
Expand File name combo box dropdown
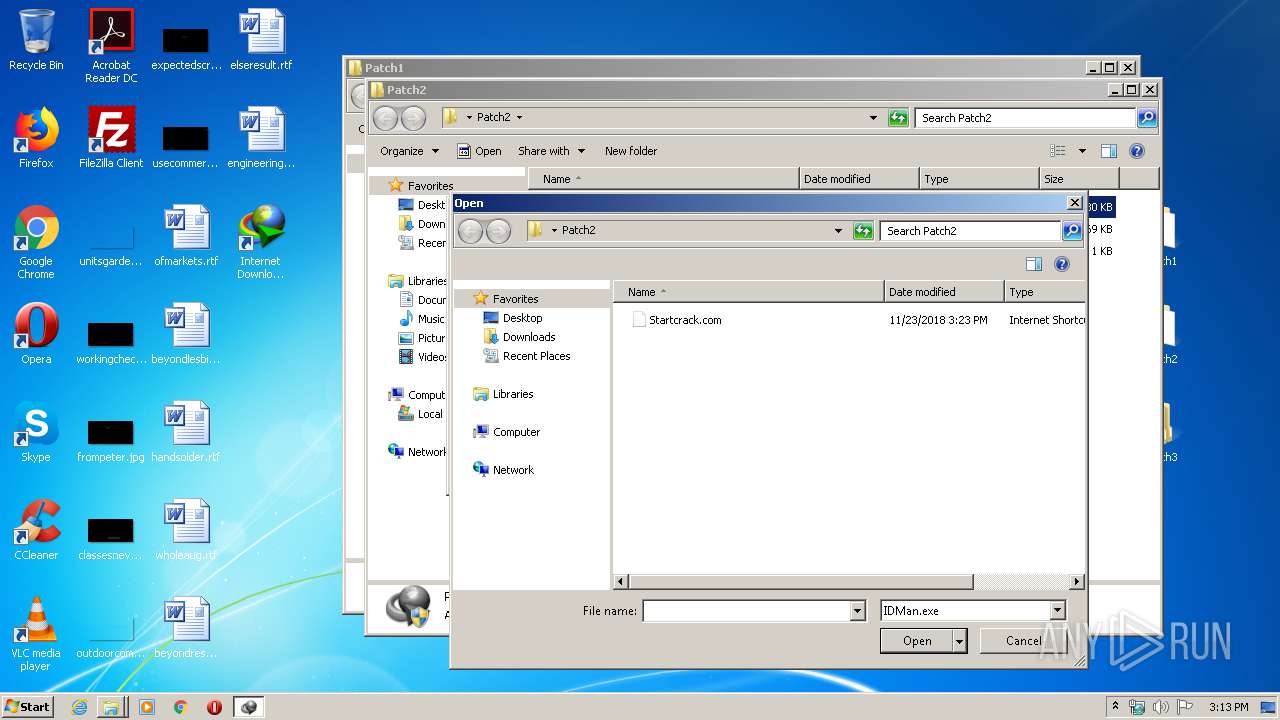[857, 611]
